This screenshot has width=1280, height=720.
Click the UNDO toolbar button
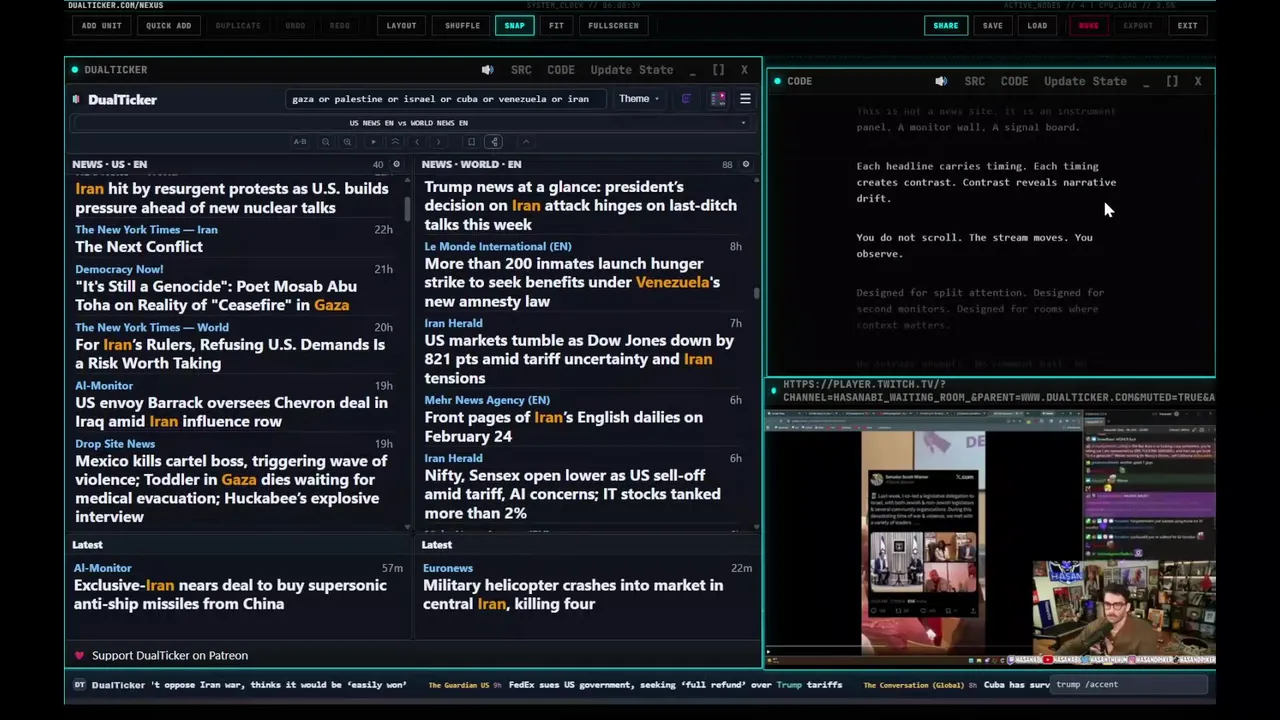(295, 25)
